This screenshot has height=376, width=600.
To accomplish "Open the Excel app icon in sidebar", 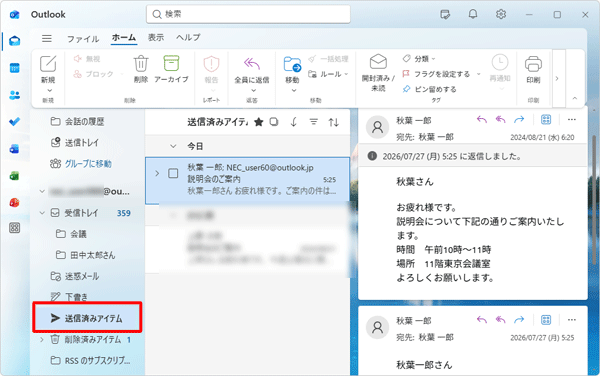I will 15,176.
